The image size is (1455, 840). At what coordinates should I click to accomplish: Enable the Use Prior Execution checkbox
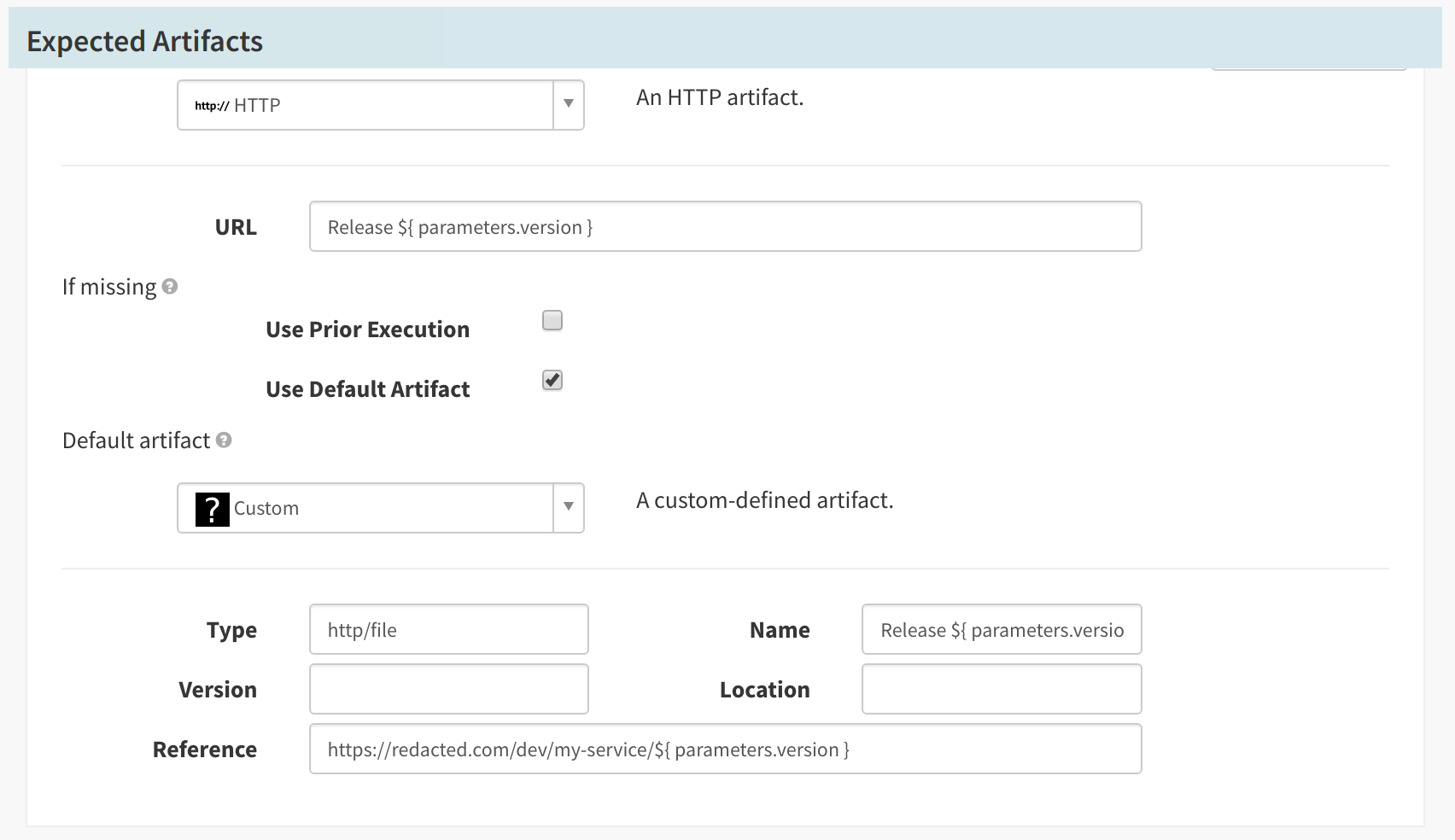coord(552,321)
